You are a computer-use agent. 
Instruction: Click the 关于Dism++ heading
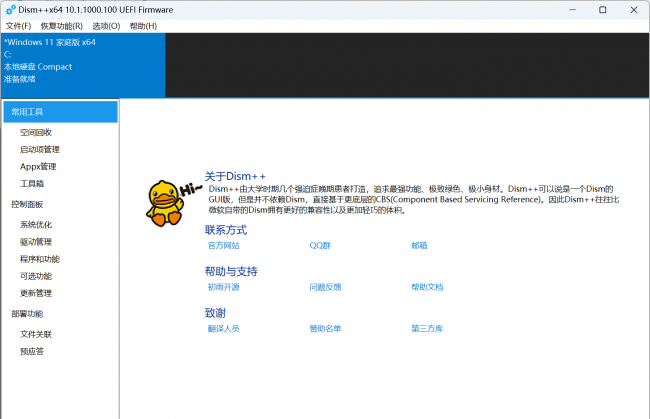pos(235,176)
